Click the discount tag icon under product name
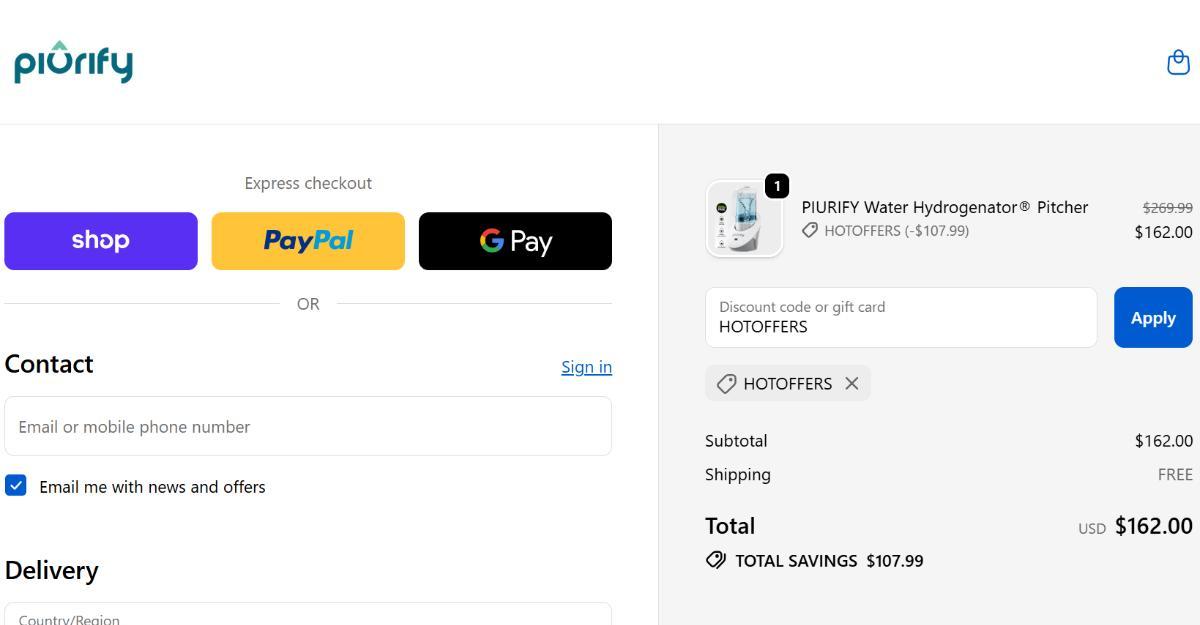 tap(810, 231)
